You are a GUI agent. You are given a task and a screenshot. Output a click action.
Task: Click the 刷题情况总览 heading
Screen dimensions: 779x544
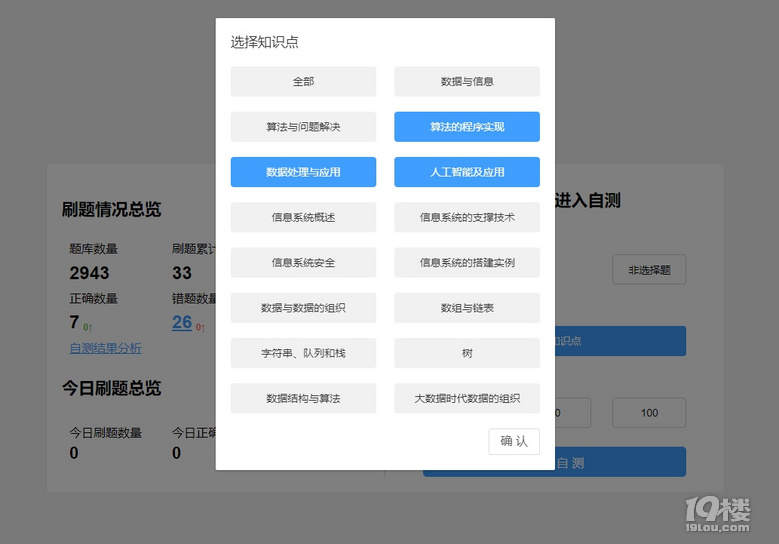111,209
